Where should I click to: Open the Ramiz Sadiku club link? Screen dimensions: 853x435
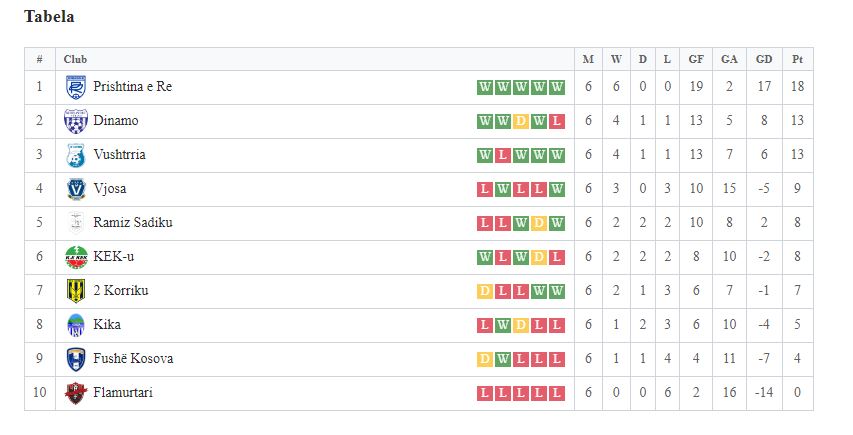pos(133,222)
